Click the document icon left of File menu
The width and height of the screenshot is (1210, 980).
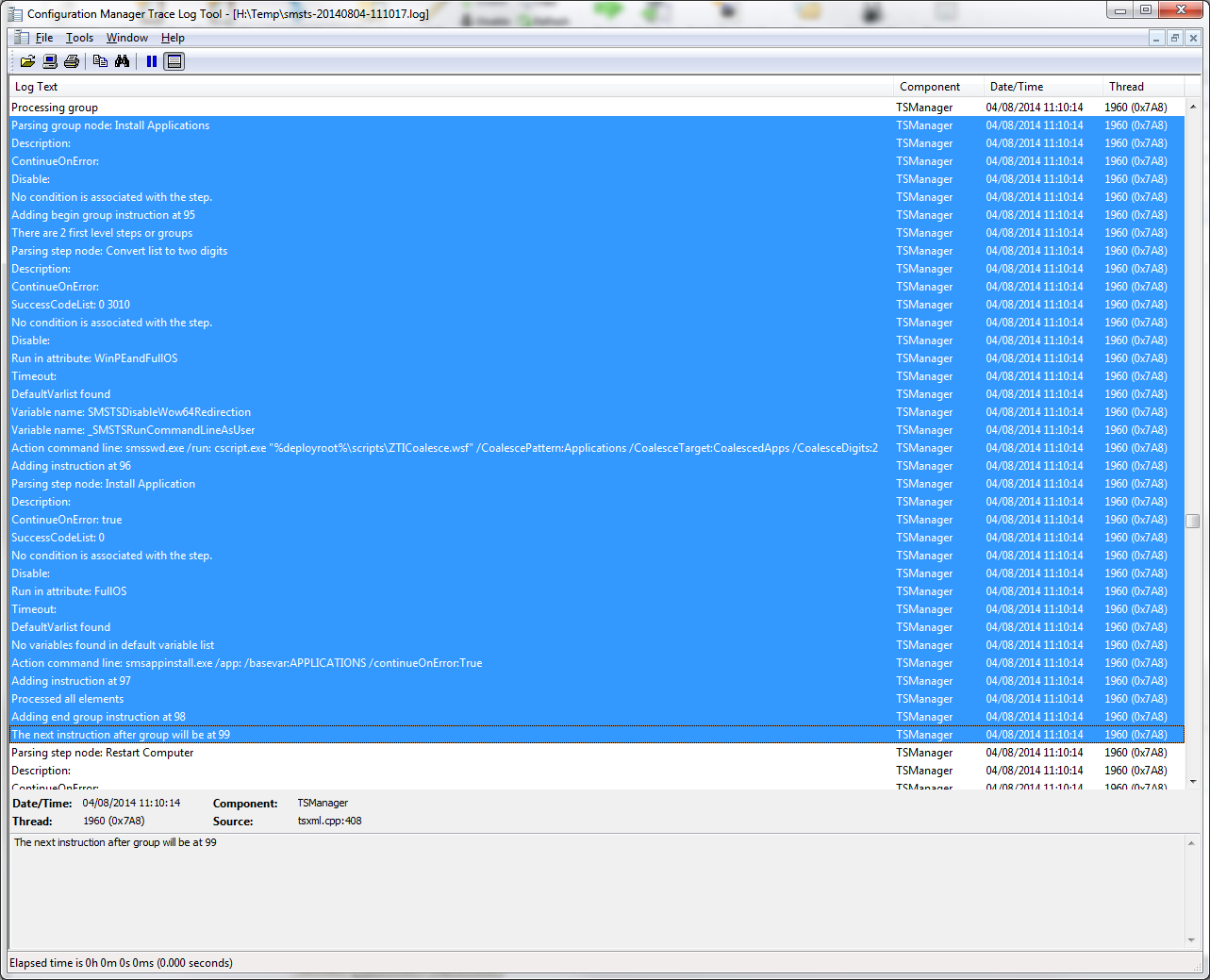point(19,38)
